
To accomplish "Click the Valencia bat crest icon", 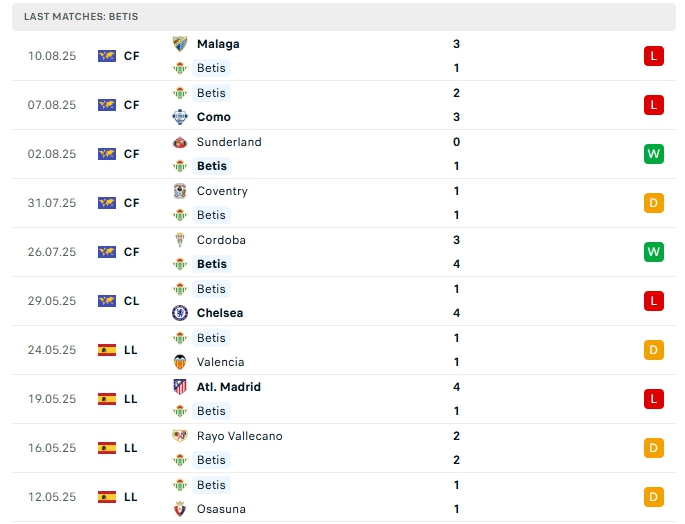I will pos(180,362).
